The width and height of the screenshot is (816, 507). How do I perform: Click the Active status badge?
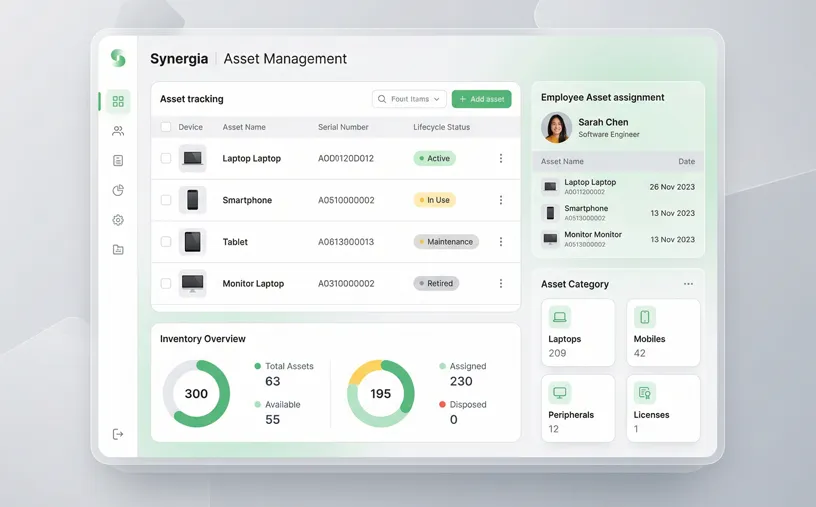[x=435, y=158]
